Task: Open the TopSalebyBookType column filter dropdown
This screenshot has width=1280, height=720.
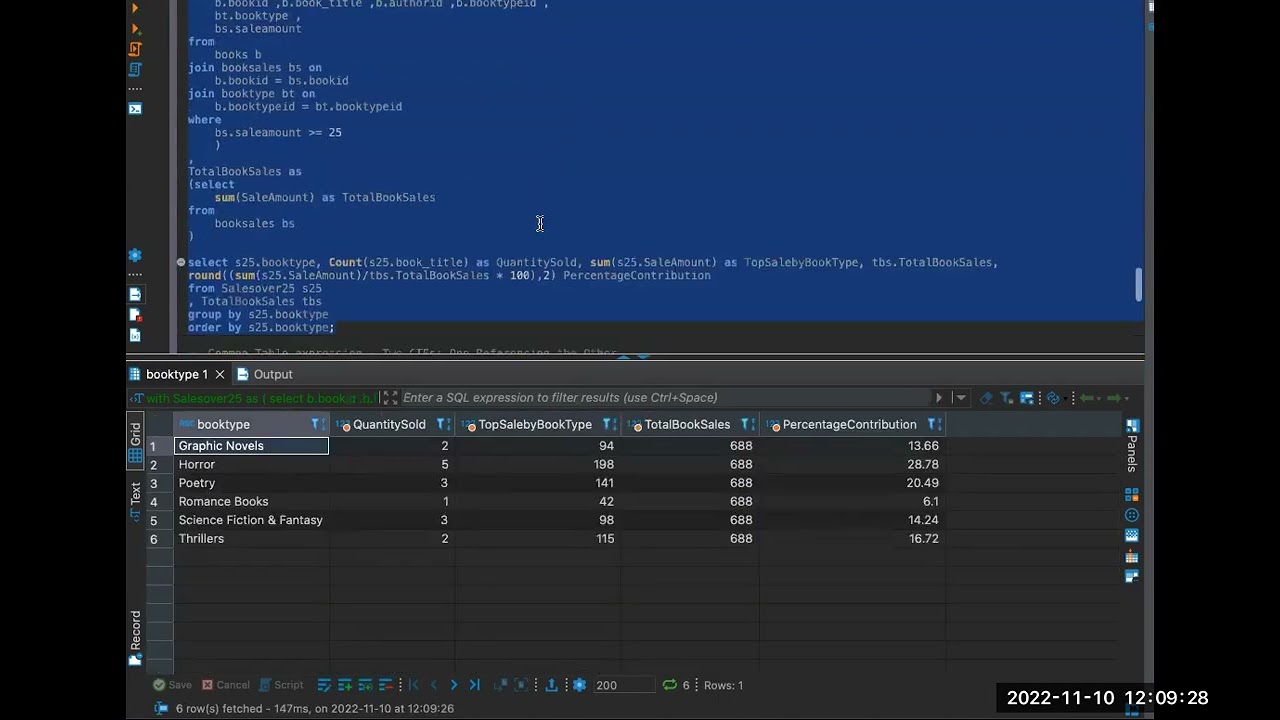Action: pyautogui.click(x=609, y=424)
